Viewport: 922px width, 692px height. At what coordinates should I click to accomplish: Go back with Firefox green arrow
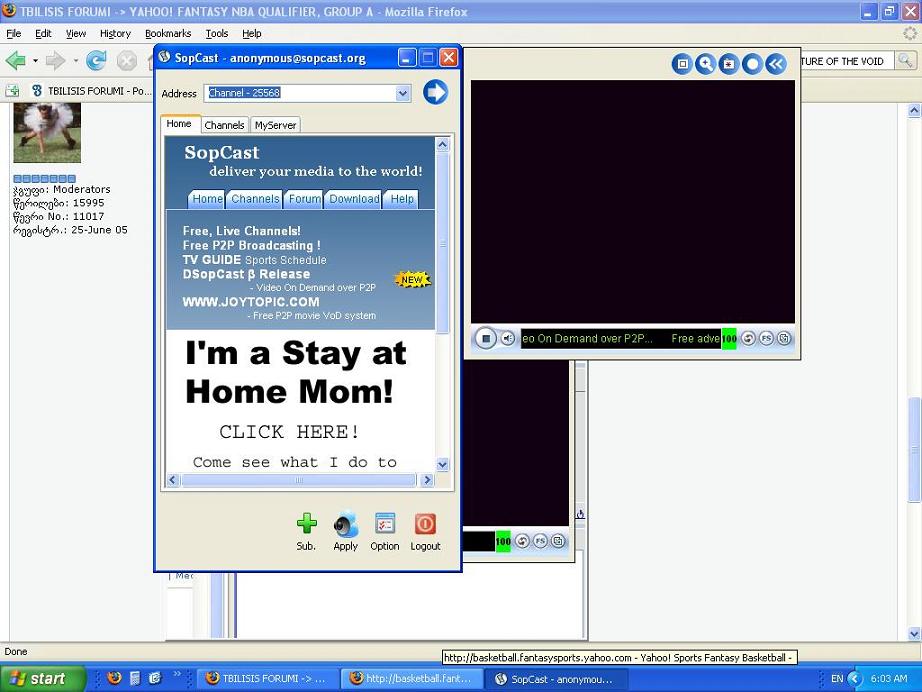point(16,61)
